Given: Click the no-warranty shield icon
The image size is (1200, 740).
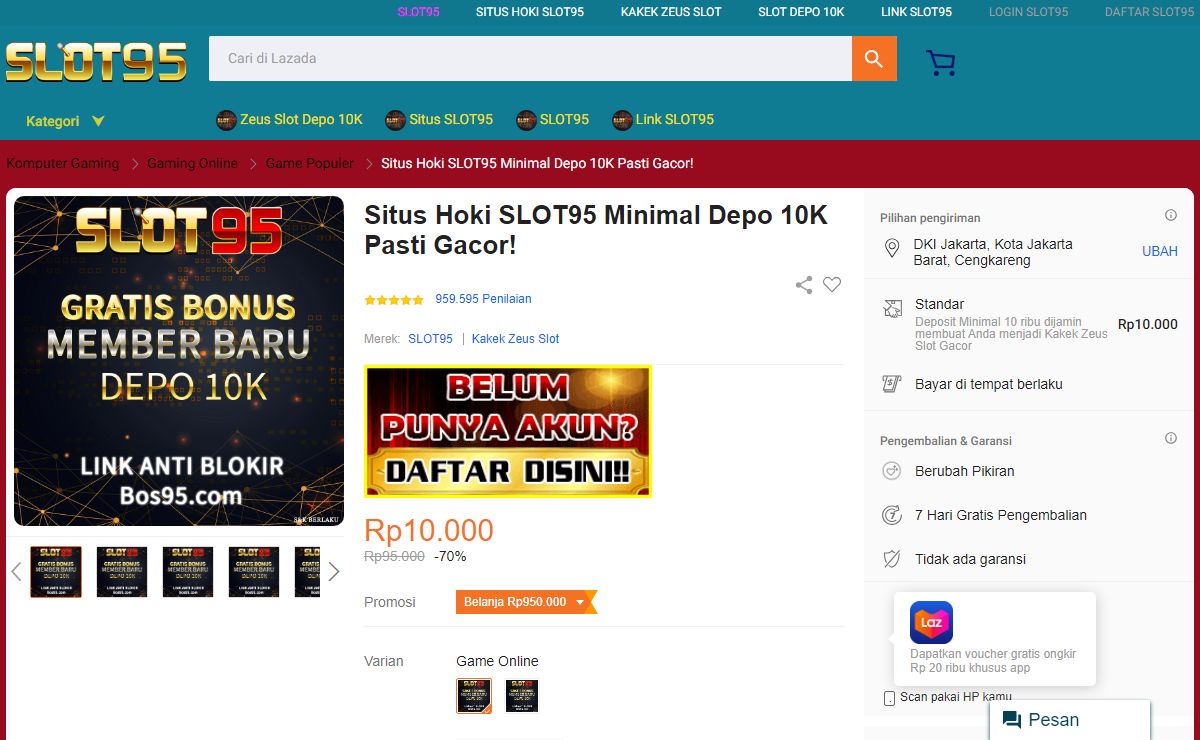Looking at the screenshot, I should (x=892, y=559).
